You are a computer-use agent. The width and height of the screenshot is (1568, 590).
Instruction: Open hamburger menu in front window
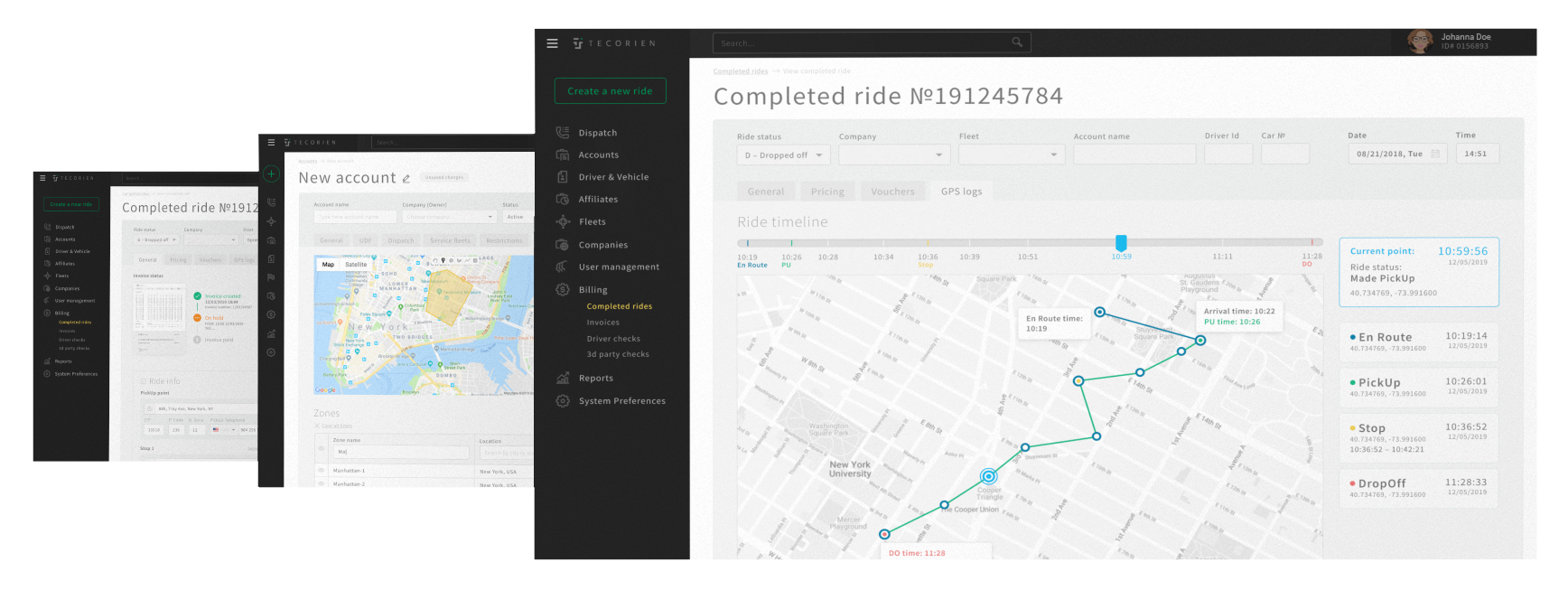pyautogui.click(x=552, y=43)
